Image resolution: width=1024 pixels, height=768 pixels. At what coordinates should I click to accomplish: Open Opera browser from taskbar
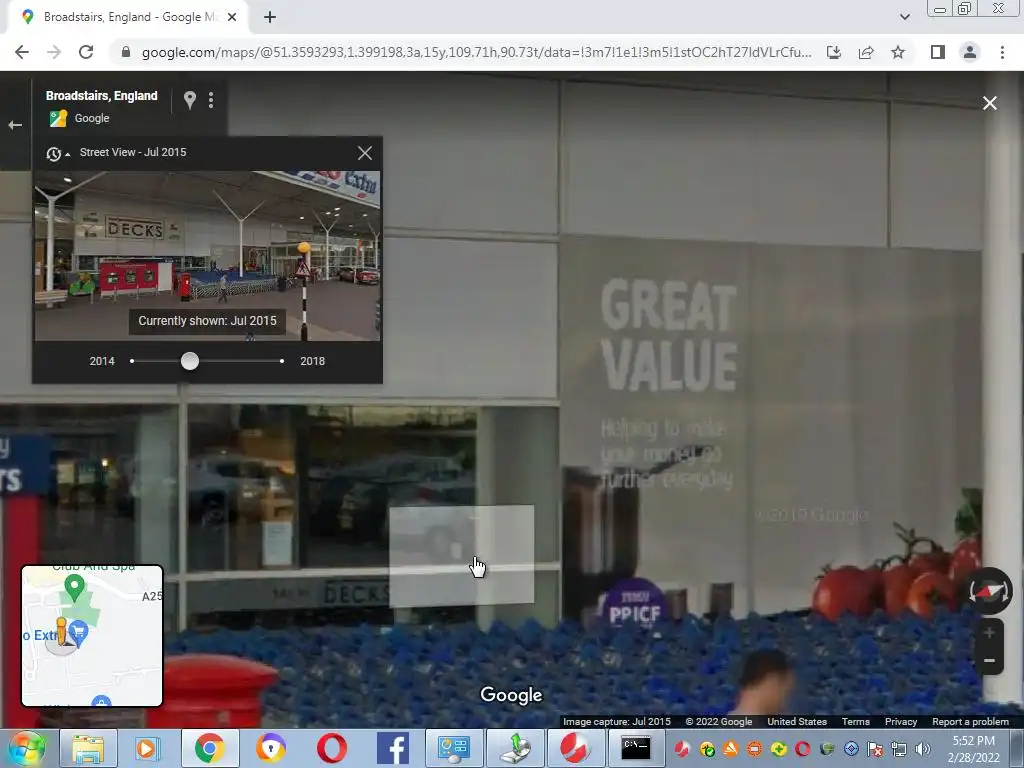click(332, 748)
